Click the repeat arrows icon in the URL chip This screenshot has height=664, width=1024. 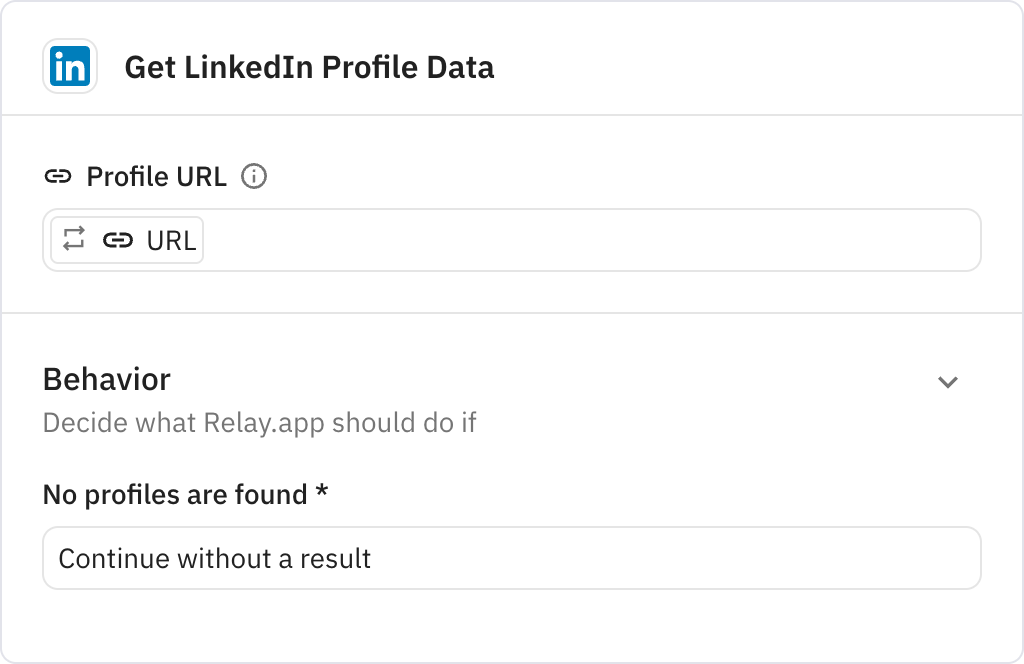73,239
